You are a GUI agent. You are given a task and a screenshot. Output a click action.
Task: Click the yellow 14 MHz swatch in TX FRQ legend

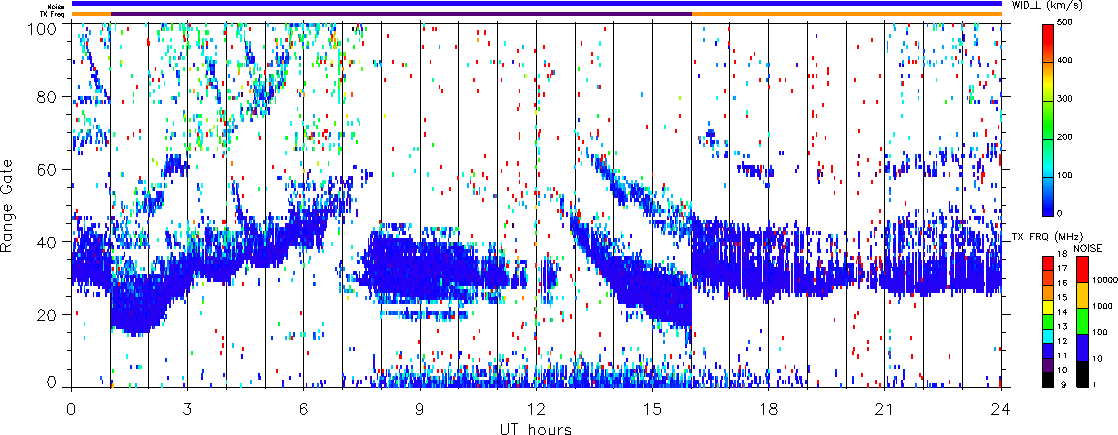[1049, 307]
